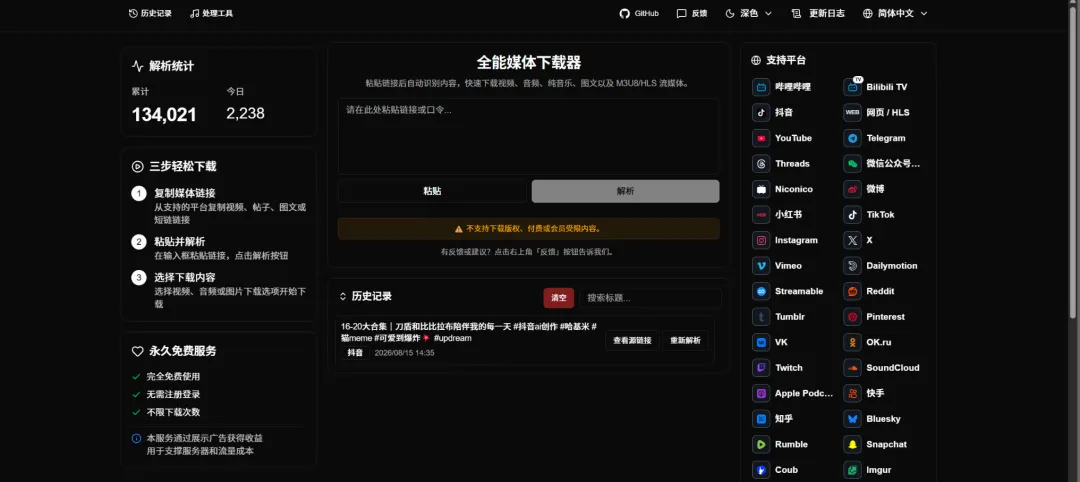Click the 选择下载内容 step heading
The height and width of the screenshot is (482, 1080).
click(185, 277)
